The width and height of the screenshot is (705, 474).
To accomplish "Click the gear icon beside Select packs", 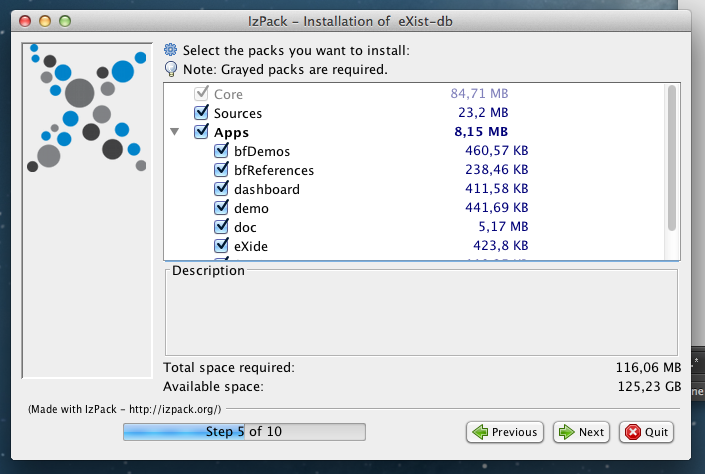I will (171, 50).
